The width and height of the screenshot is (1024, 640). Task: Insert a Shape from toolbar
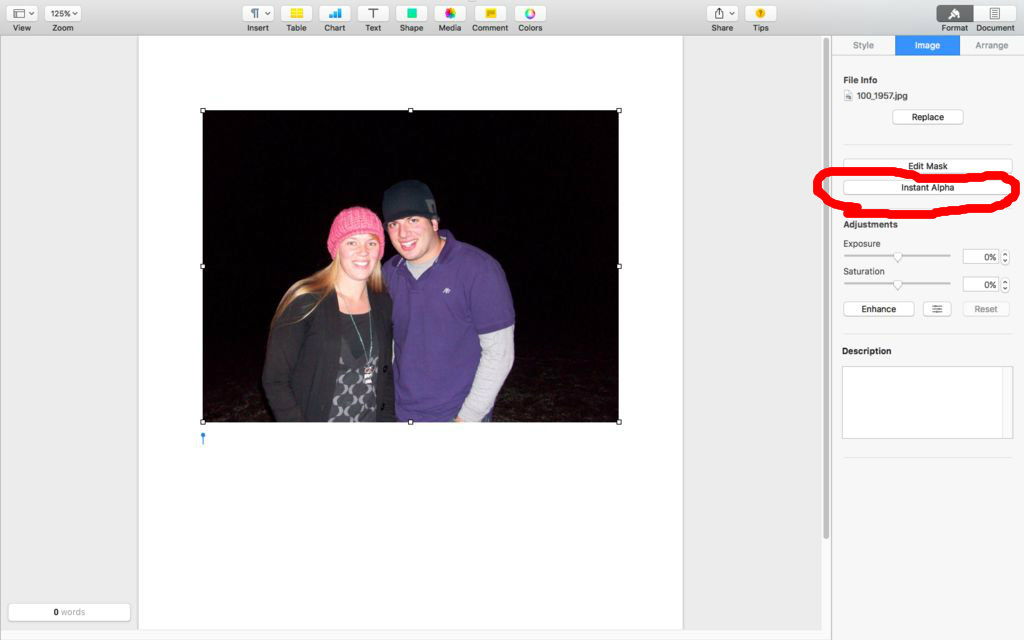tap(411, 13)
